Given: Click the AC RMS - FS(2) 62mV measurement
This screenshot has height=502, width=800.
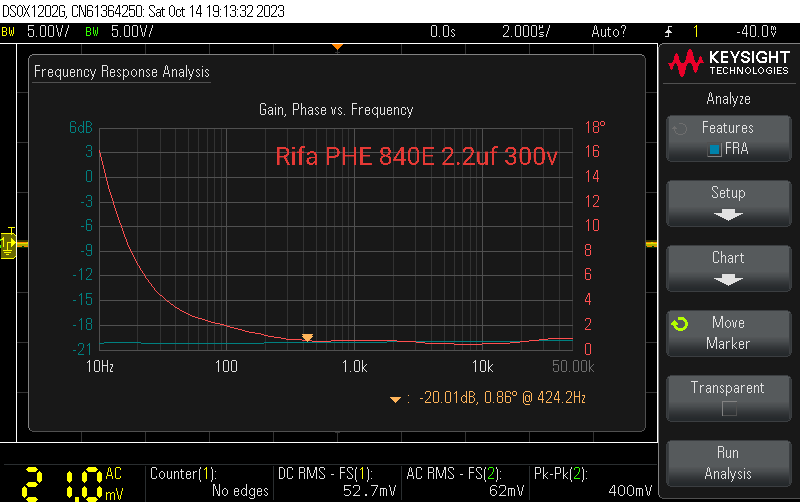Looking at the screenshot, I should [x=465, y=482].
